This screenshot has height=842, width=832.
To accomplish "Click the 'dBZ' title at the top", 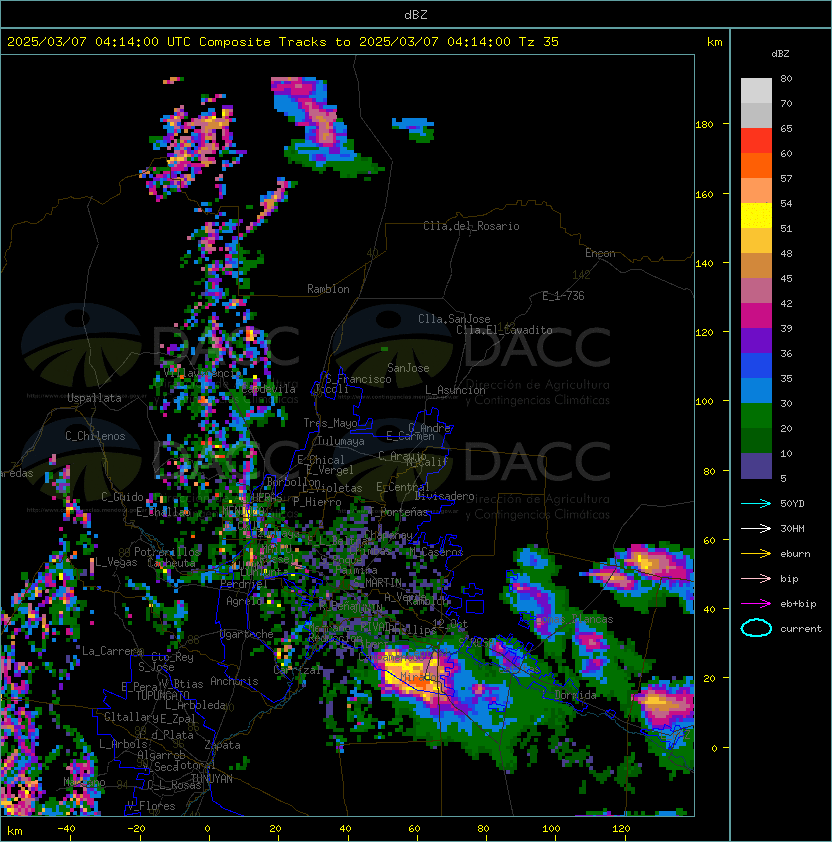I will point(416,14).
